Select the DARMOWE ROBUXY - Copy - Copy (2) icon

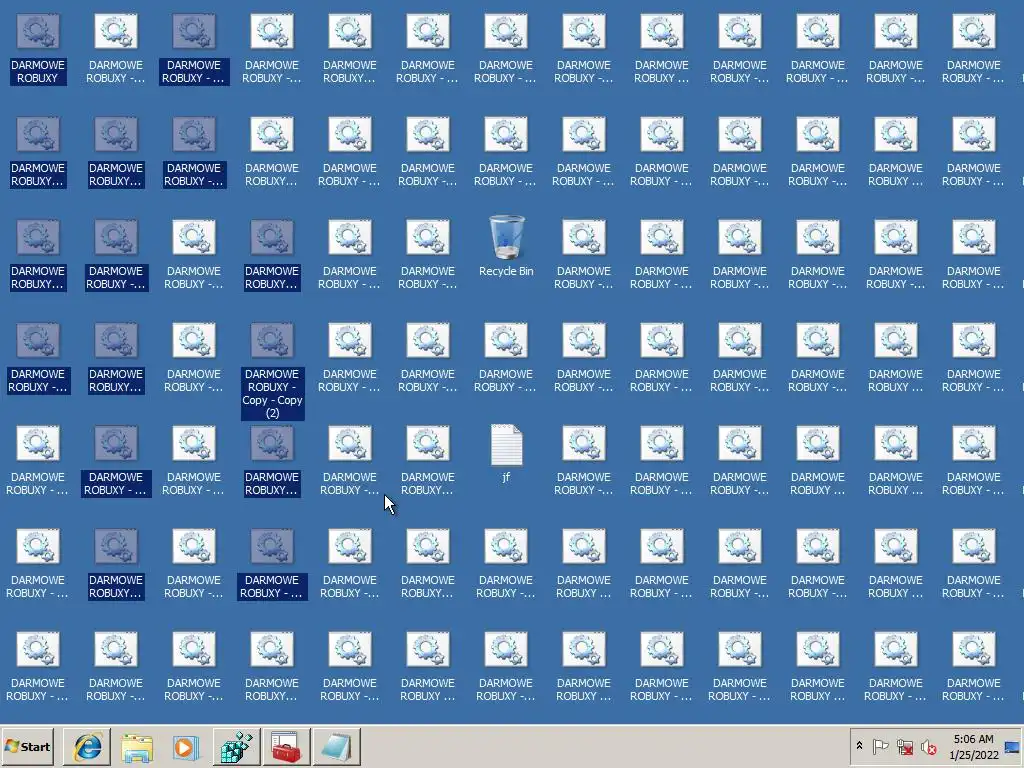(x=272, y=370)
